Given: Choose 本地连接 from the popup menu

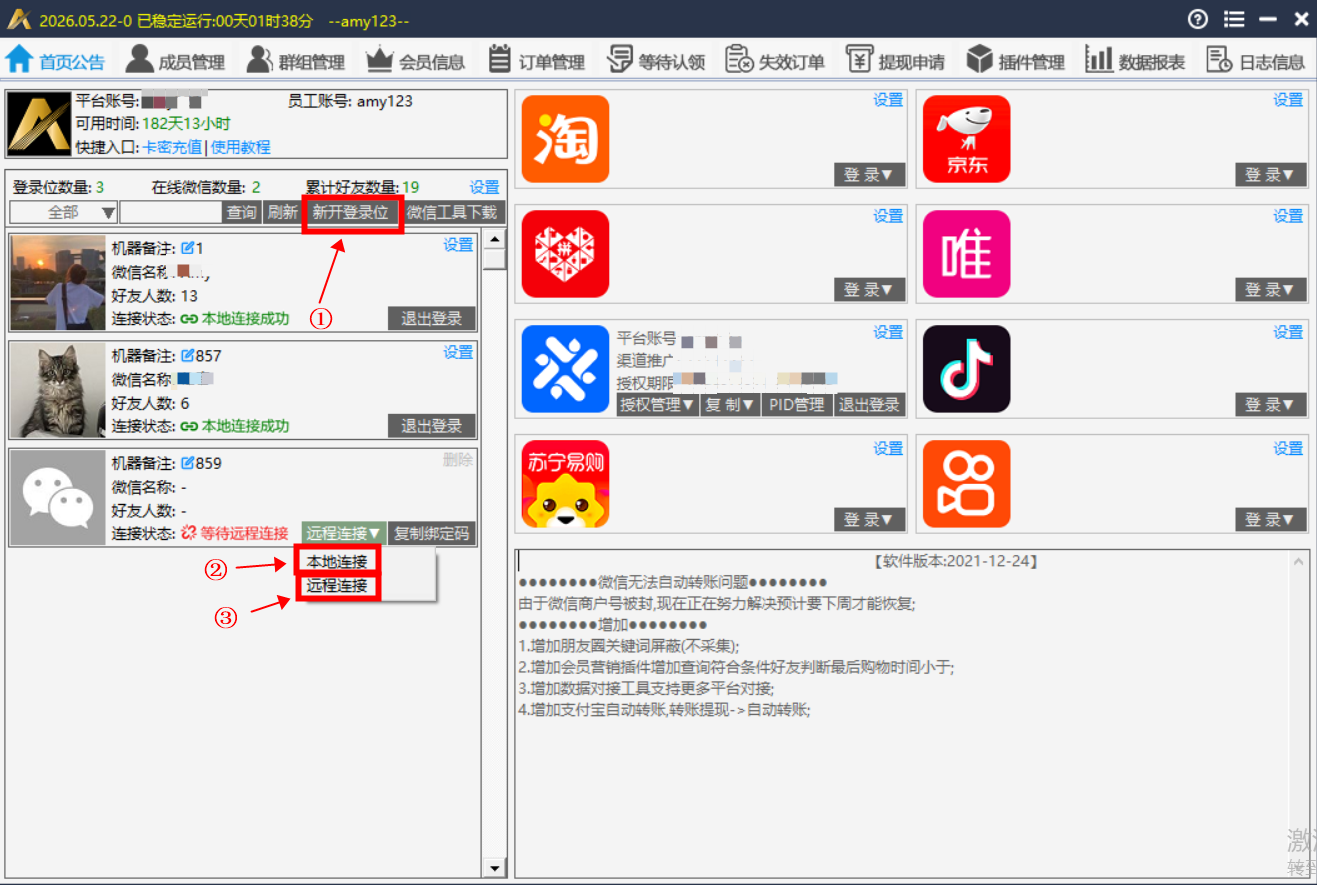Looking at the screenshot, I should [337, 561].
